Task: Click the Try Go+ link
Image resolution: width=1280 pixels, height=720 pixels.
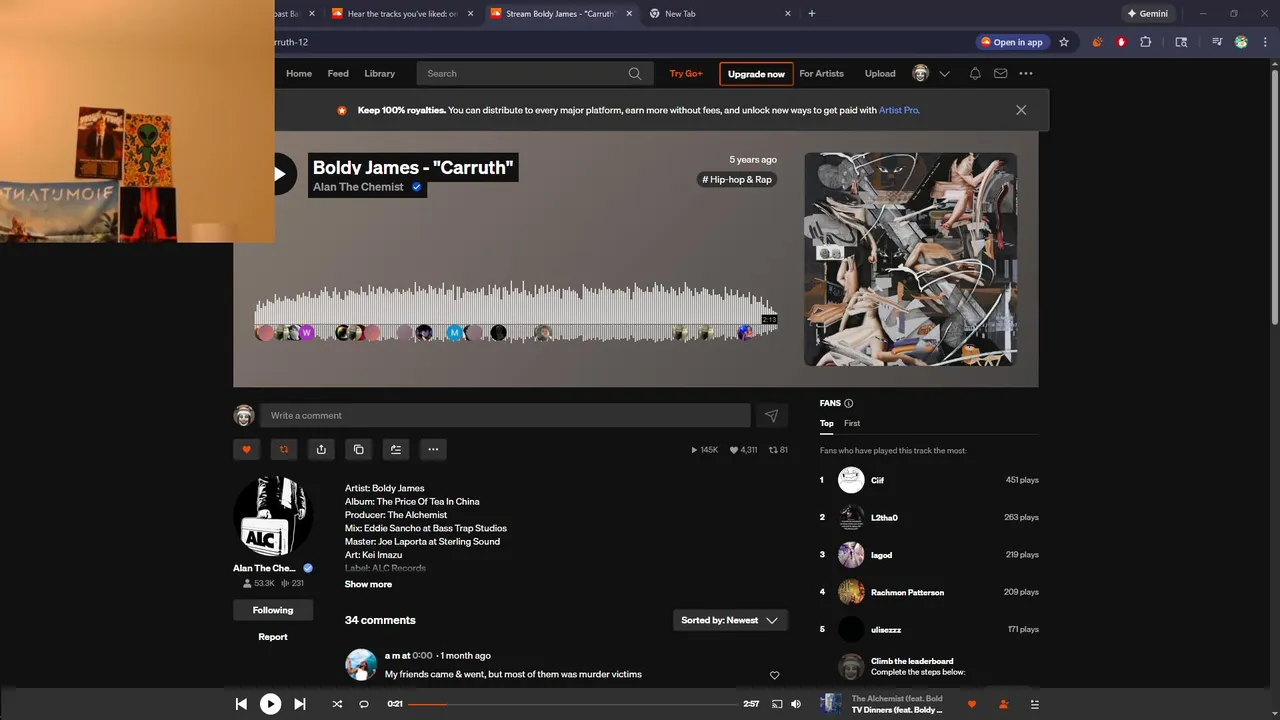Action: tap(686, 73)
